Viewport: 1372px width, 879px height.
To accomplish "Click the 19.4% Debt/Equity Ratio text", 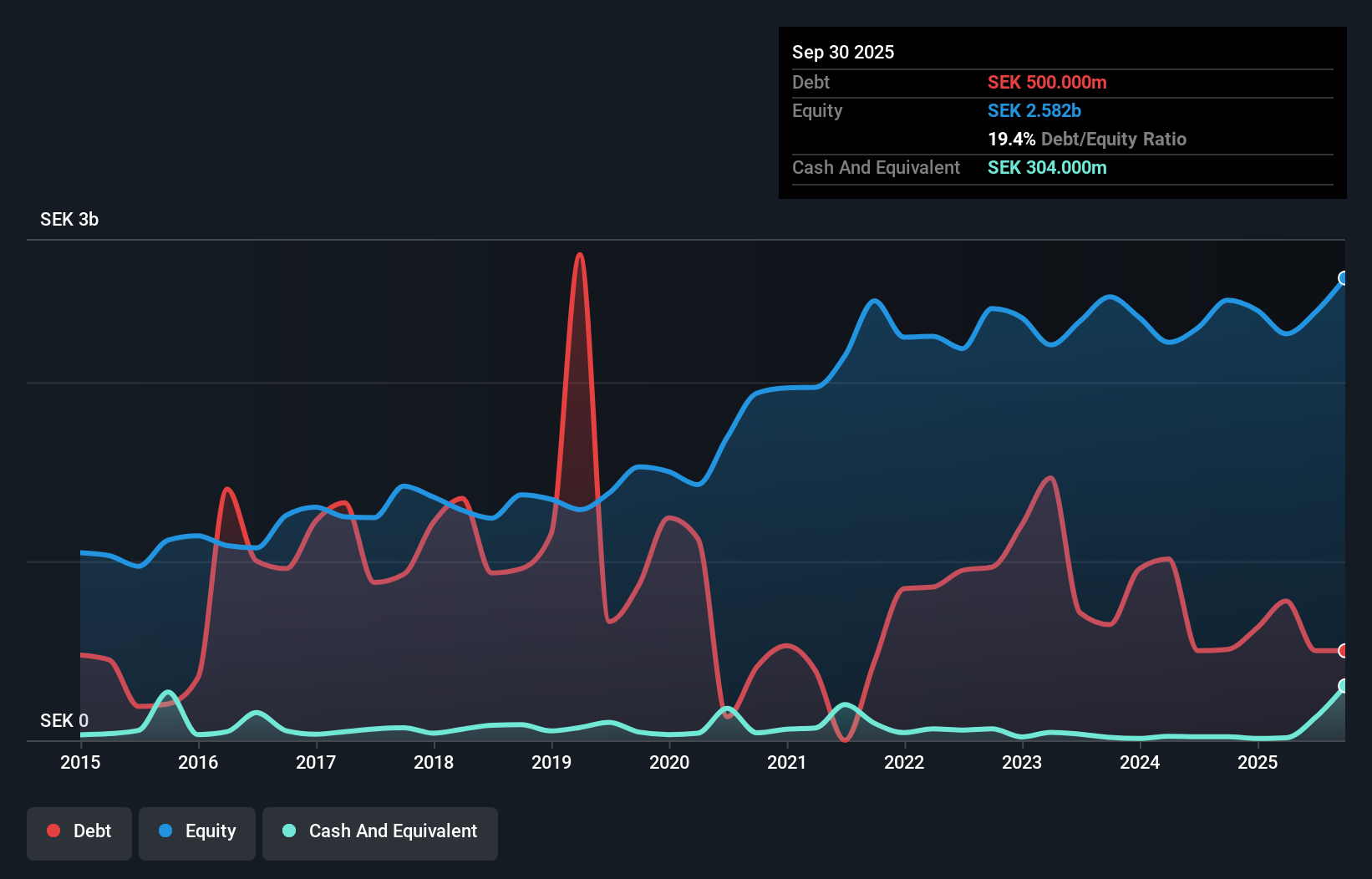I will [x=1087, y=139].
